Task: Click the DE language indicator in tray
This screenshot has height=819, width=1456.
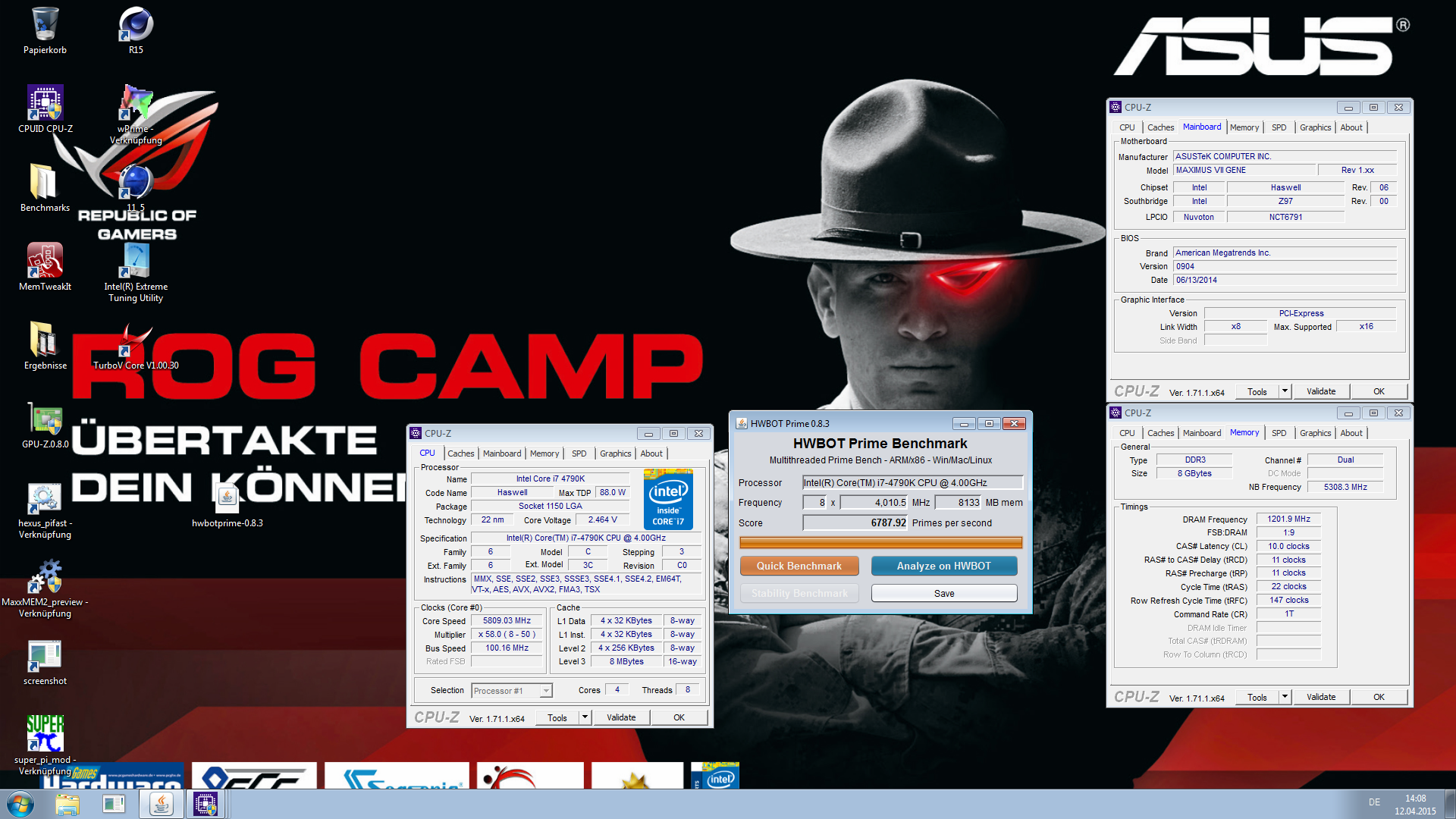Action: pyautogui.click(x=1374, y=802)
